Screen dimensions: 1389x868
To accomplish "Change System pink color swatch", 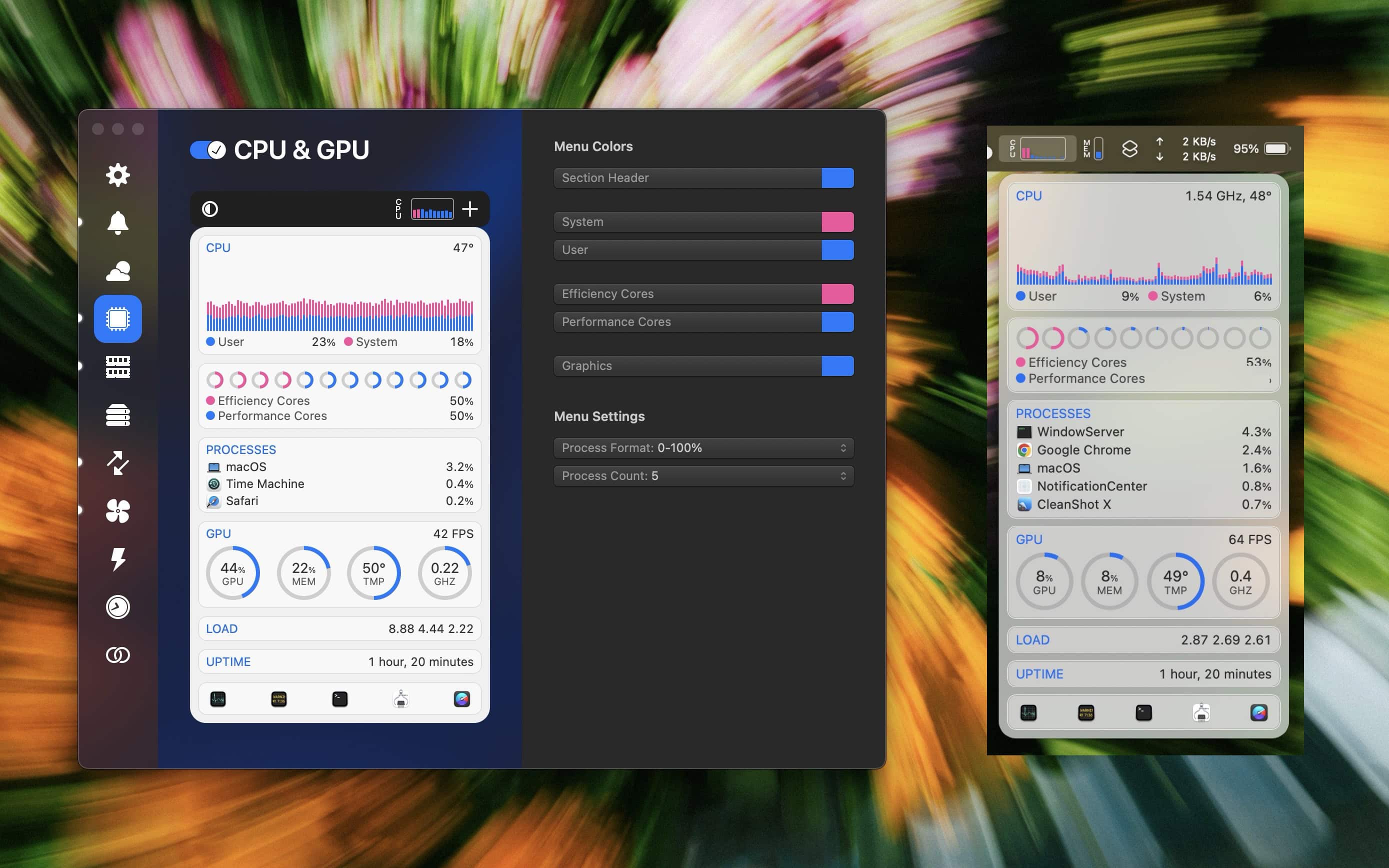I will click(837, 222).
